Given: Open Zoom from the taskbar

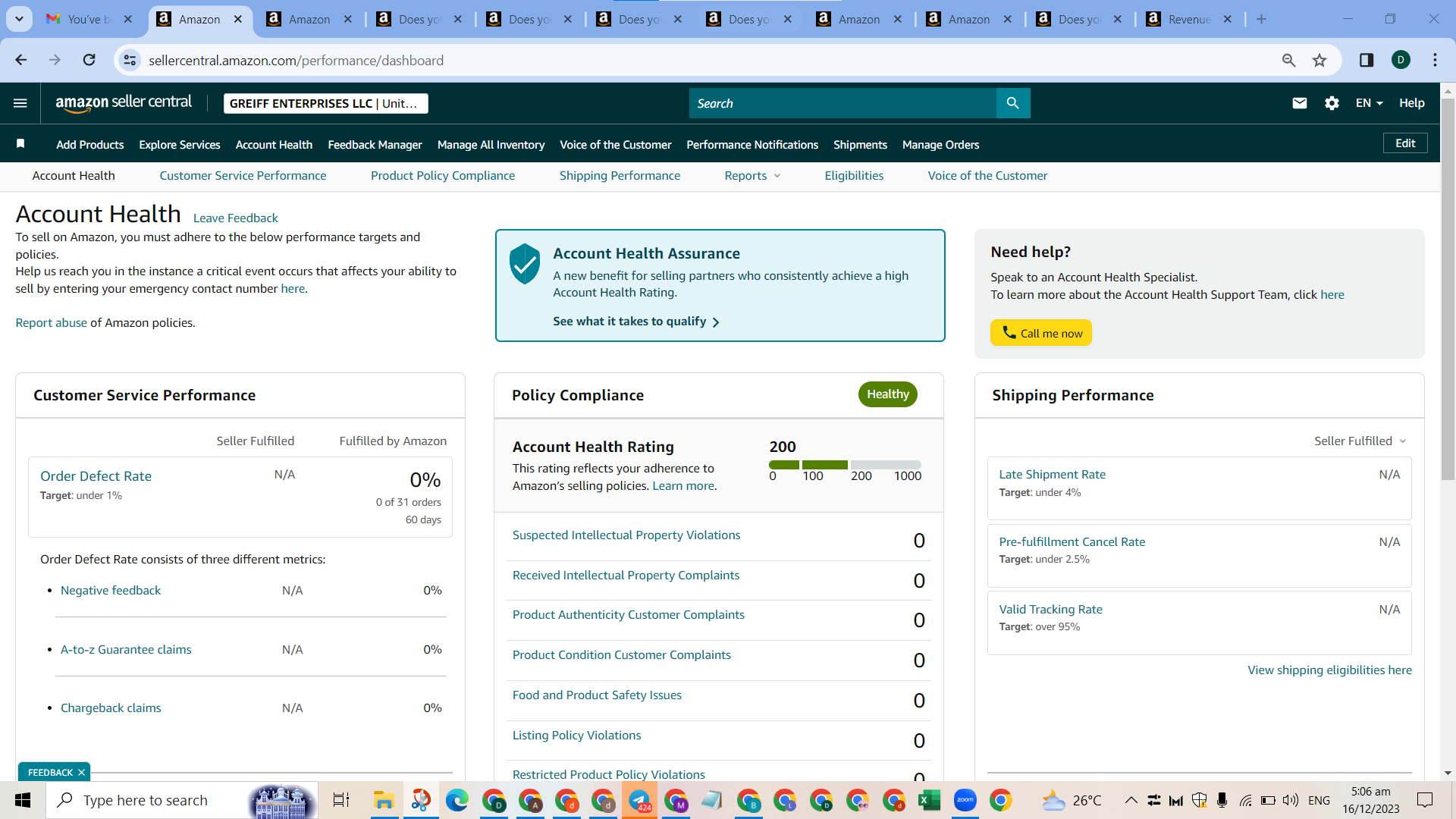Looking at the screenshot, I should 965,800.
